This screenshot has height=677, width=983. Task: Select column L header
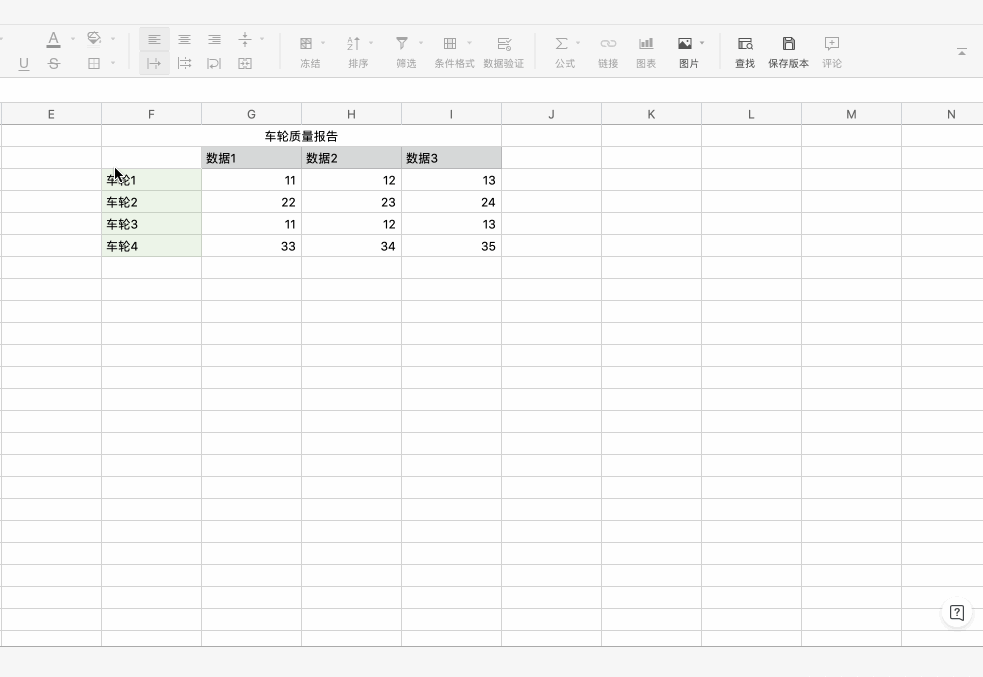point(751,114)
